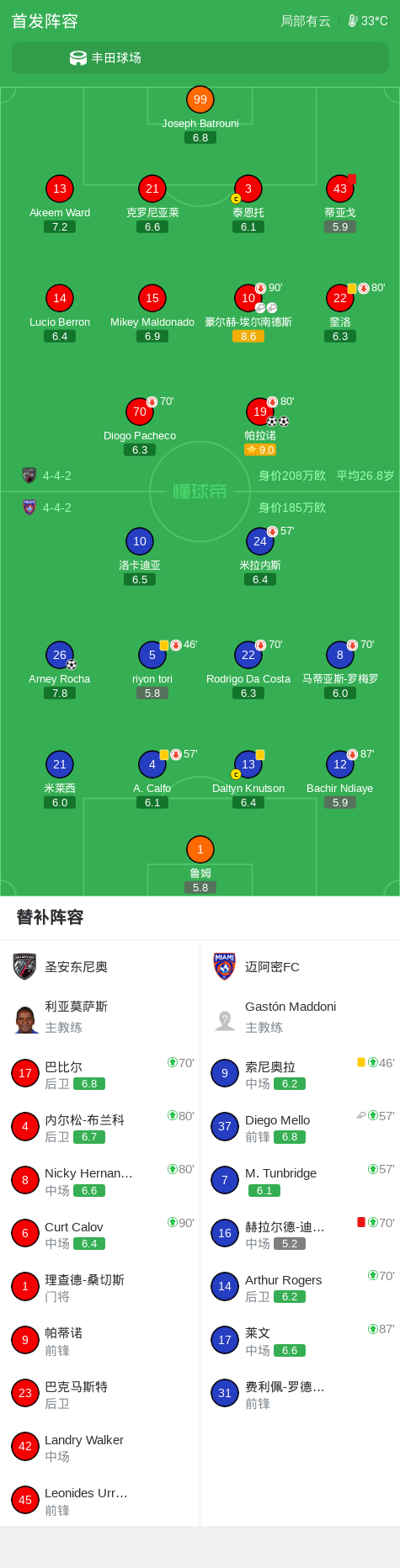The width and height of the screenshot is (400, 1568).
Task: Tap the 33°C weather indicator
Action: 368,21
